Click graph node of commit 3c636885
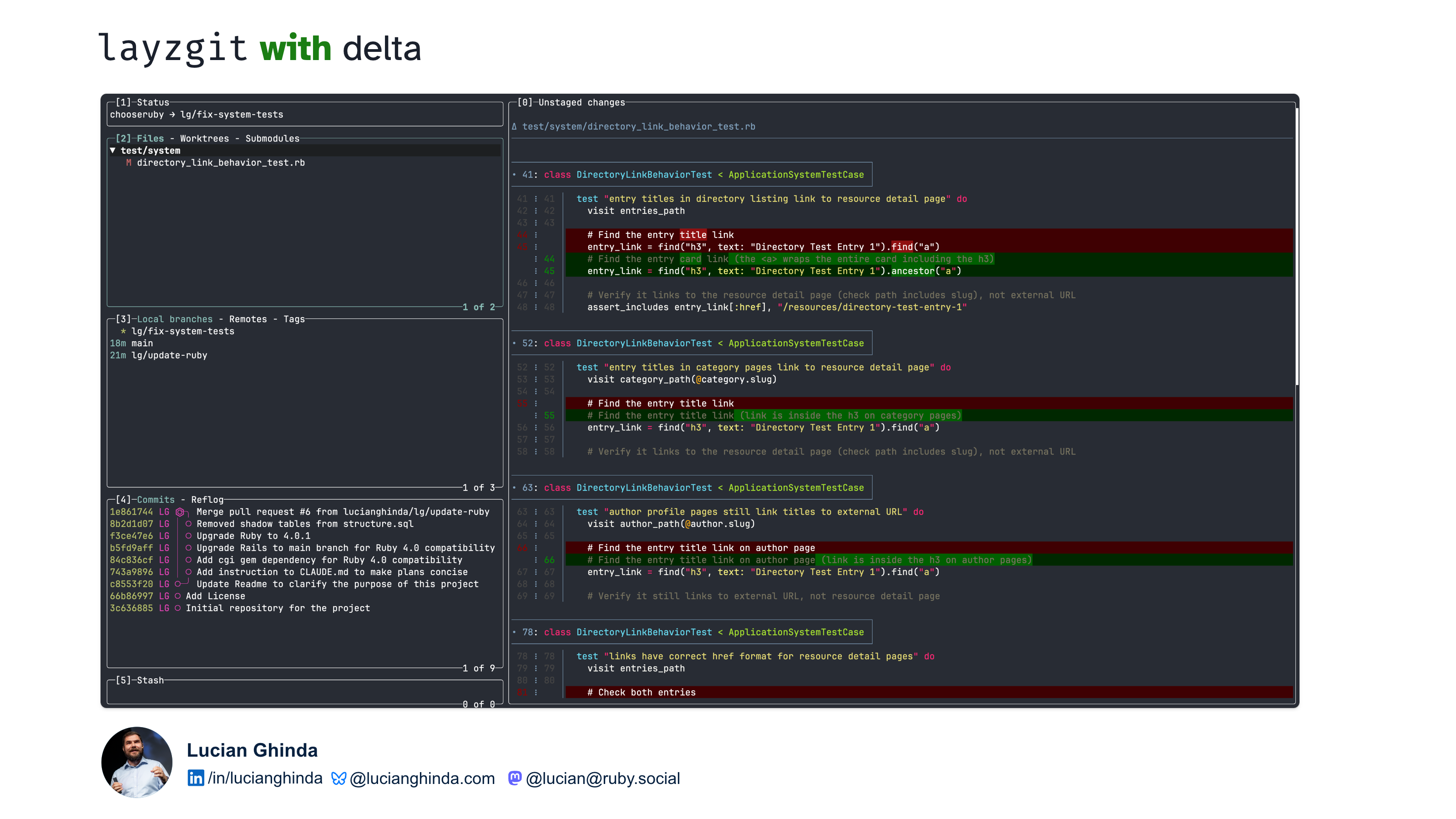Viewport: 1456px width, 819px height. click(177, 608)
